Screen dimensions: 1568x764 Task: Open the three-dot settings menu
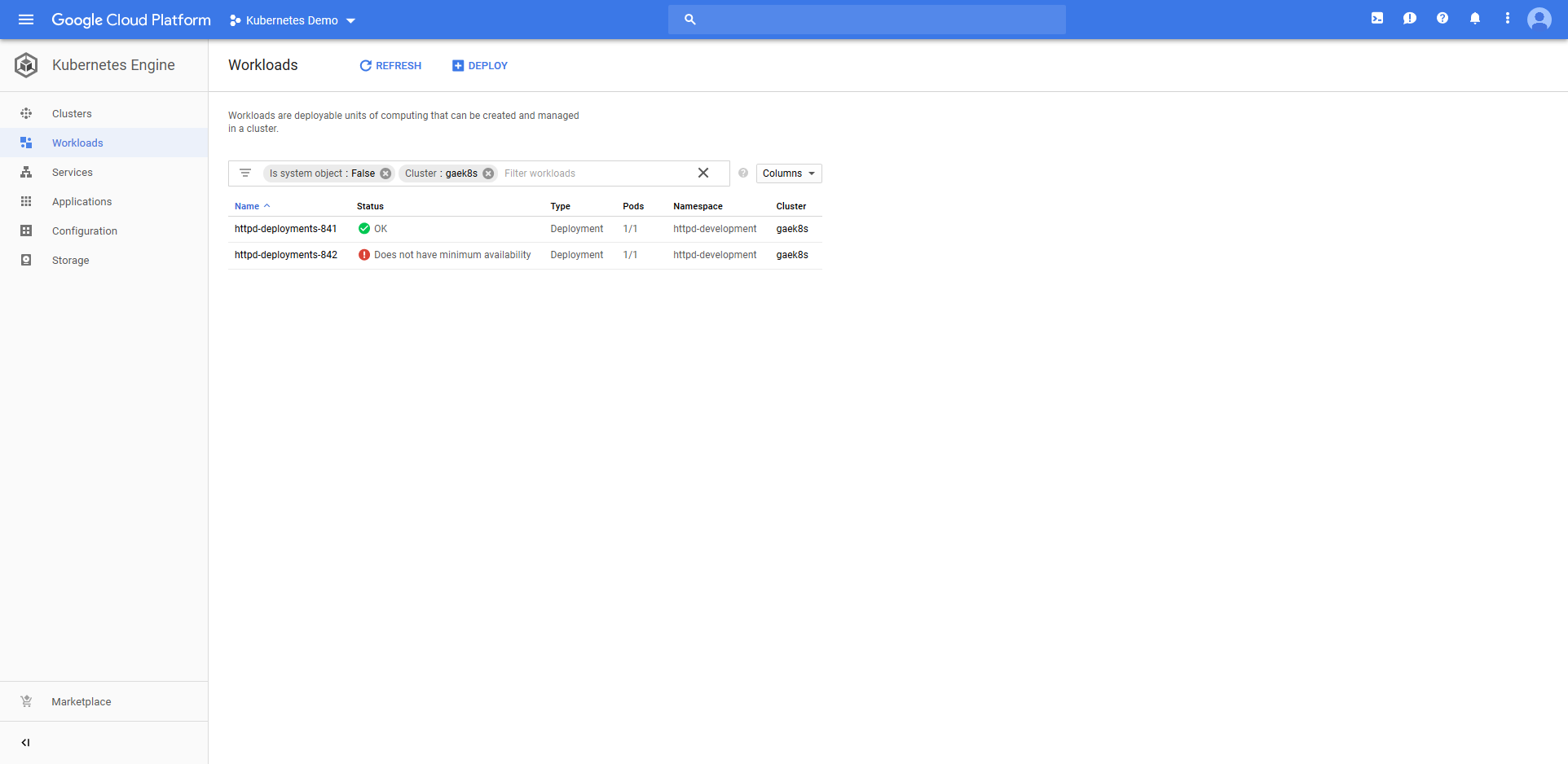pyautogui.click(x=1508, y=19)
